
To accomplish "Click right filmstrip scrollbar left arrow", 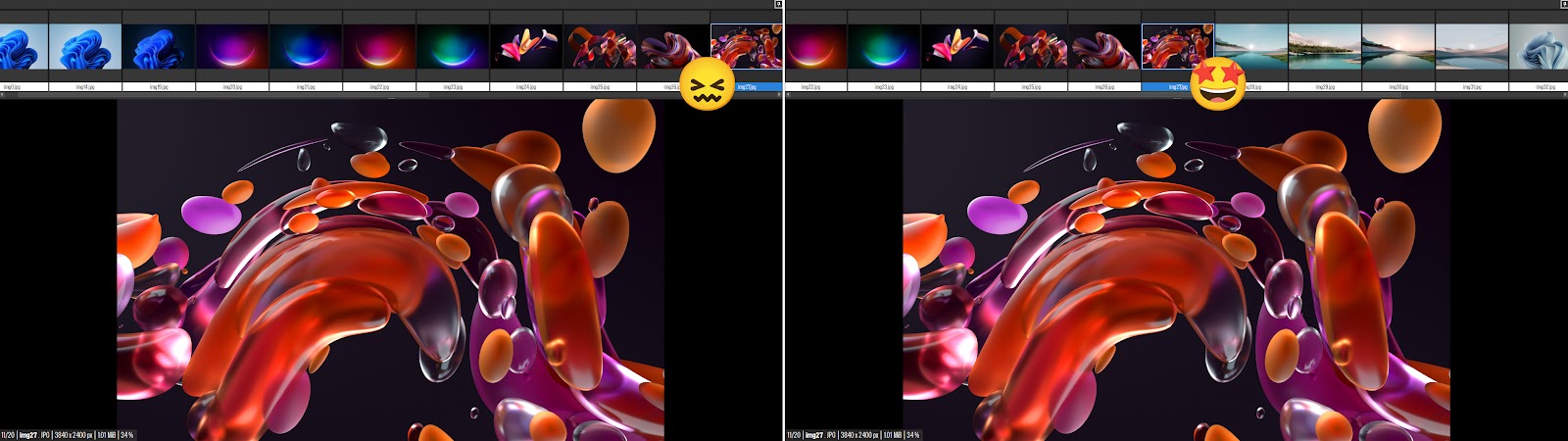I will (x=788, y=95).
